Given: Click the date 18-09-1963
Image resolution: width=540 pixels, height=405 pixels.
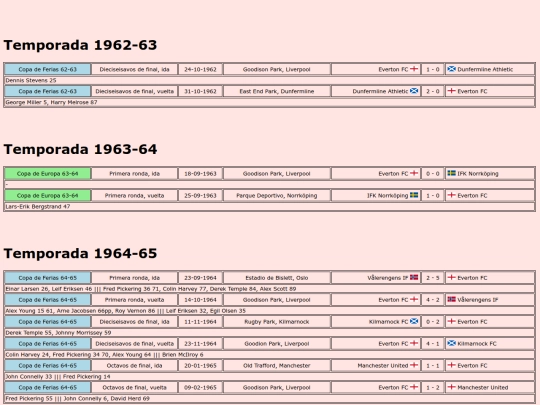Looking at the screenshot, I should pos(200,174).
